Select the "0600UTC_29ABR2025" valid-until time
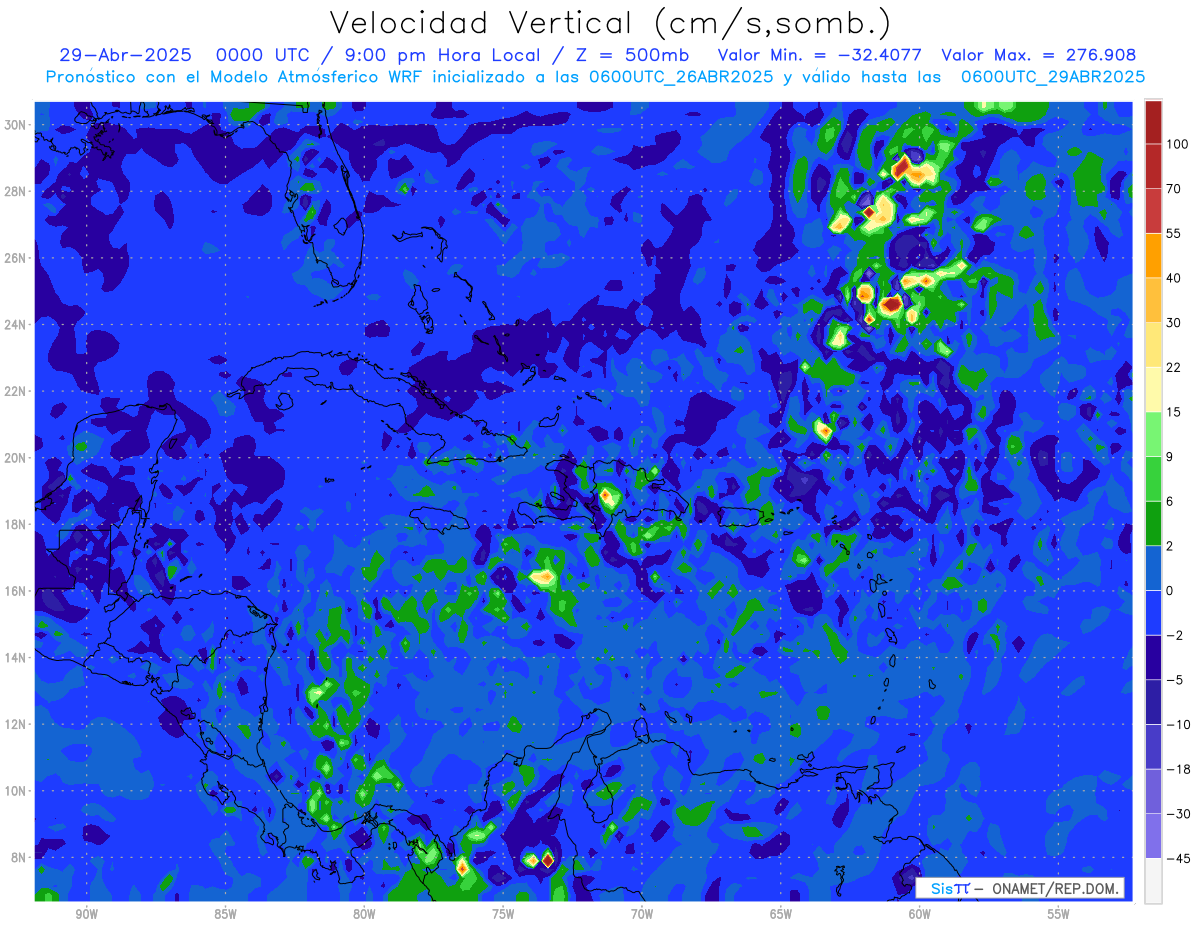The width and height of the screenshot is (1200, 927). [x=1053, y=77]
